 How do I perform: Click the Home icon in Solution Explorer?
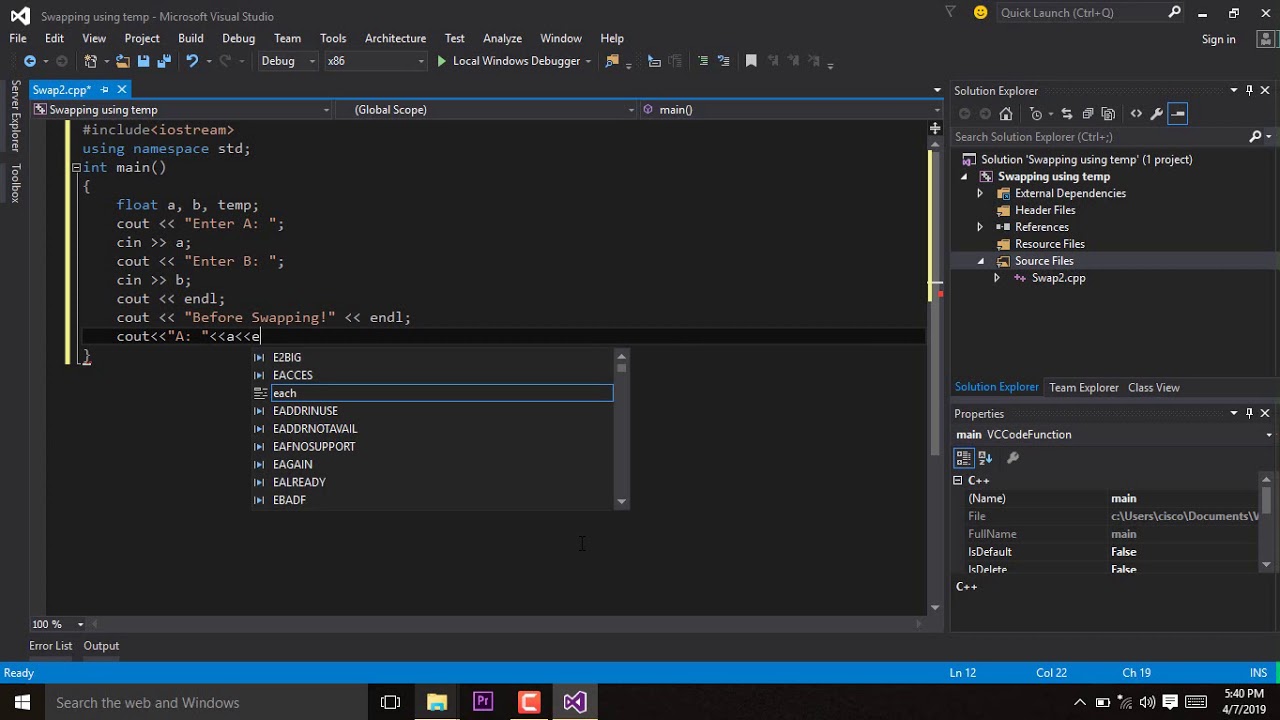pos(1006,114)
